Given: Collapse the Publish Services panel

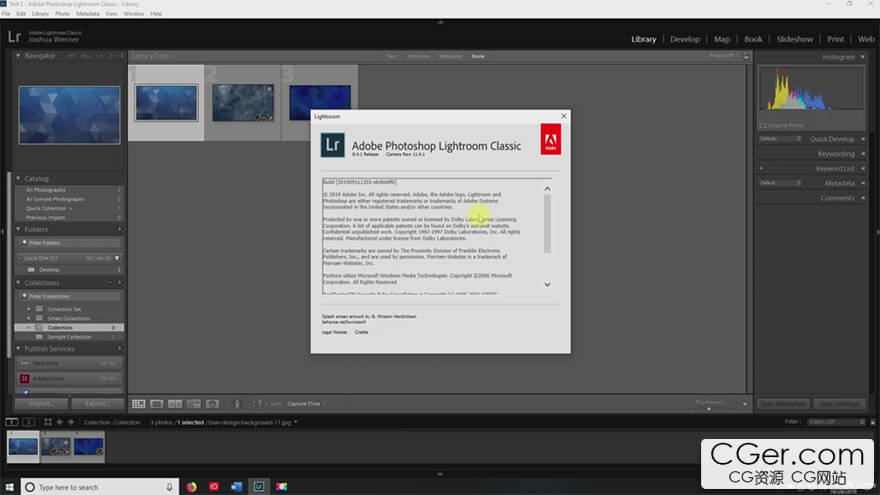Looking at the screenshot, I should point(18,349).
